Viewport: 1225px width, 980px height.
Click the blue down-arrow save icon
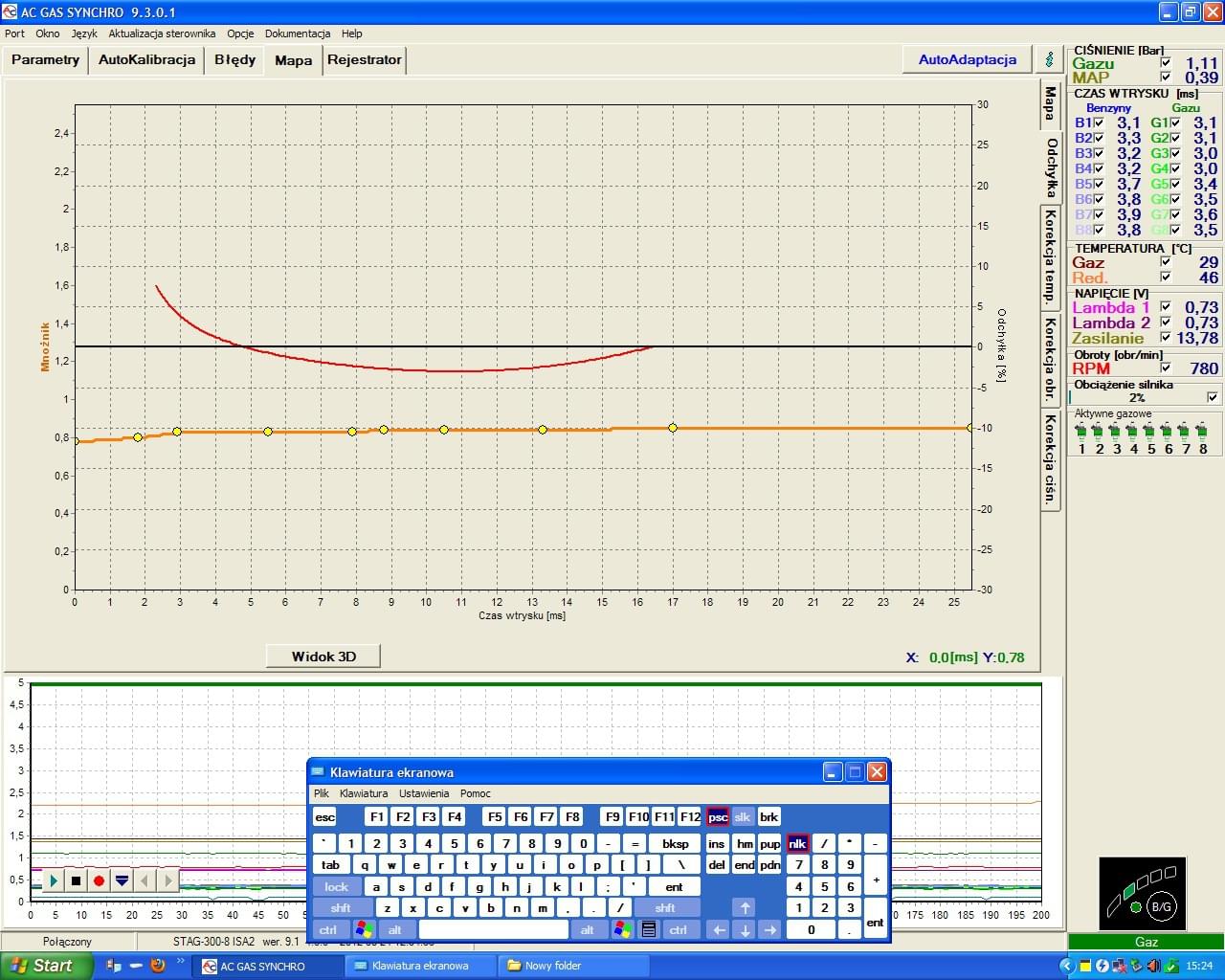pyautogui.click(x=122, y=880)
